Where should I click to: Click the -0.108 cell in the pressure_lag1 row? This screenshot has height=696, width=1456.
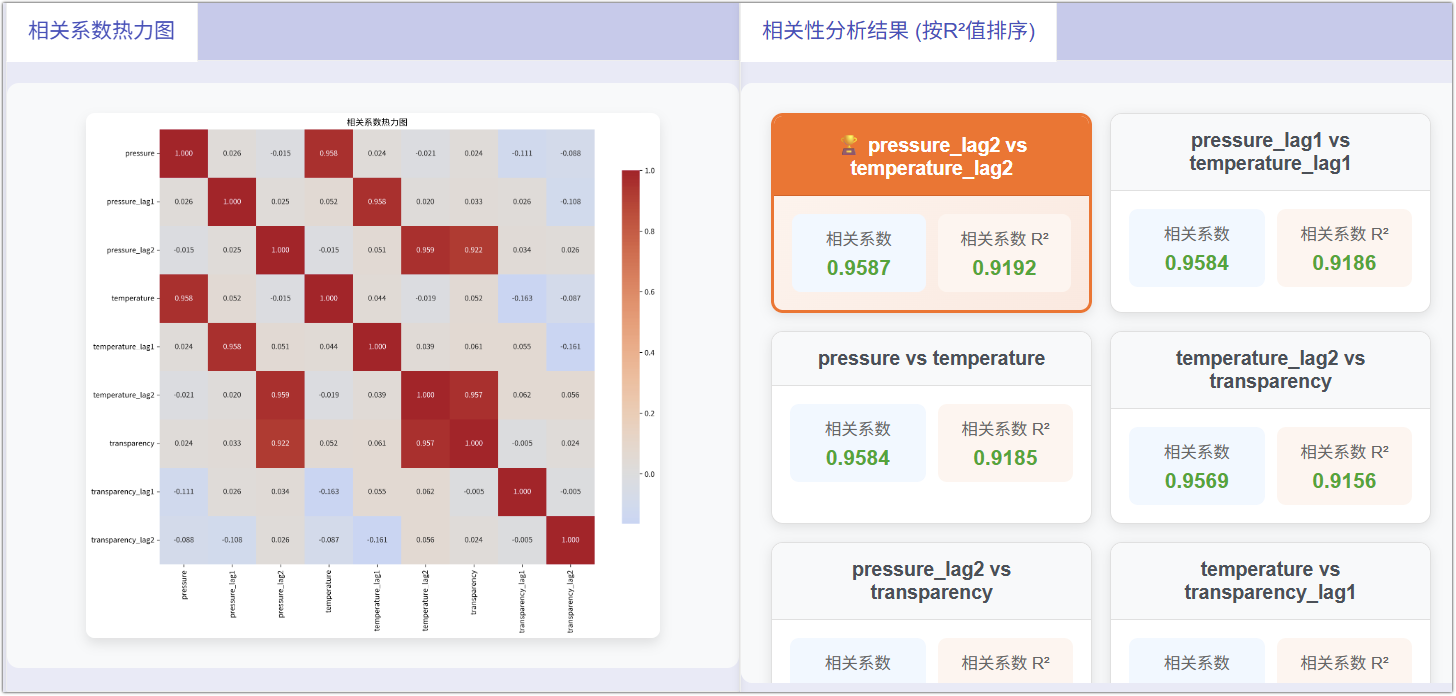[570, 201]
